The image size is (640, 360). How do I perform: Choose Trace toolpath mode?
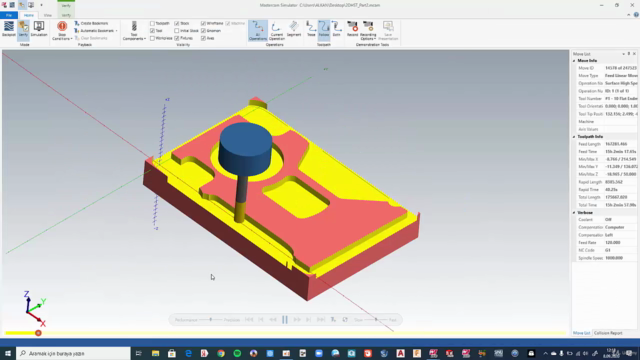pos(311,29)
